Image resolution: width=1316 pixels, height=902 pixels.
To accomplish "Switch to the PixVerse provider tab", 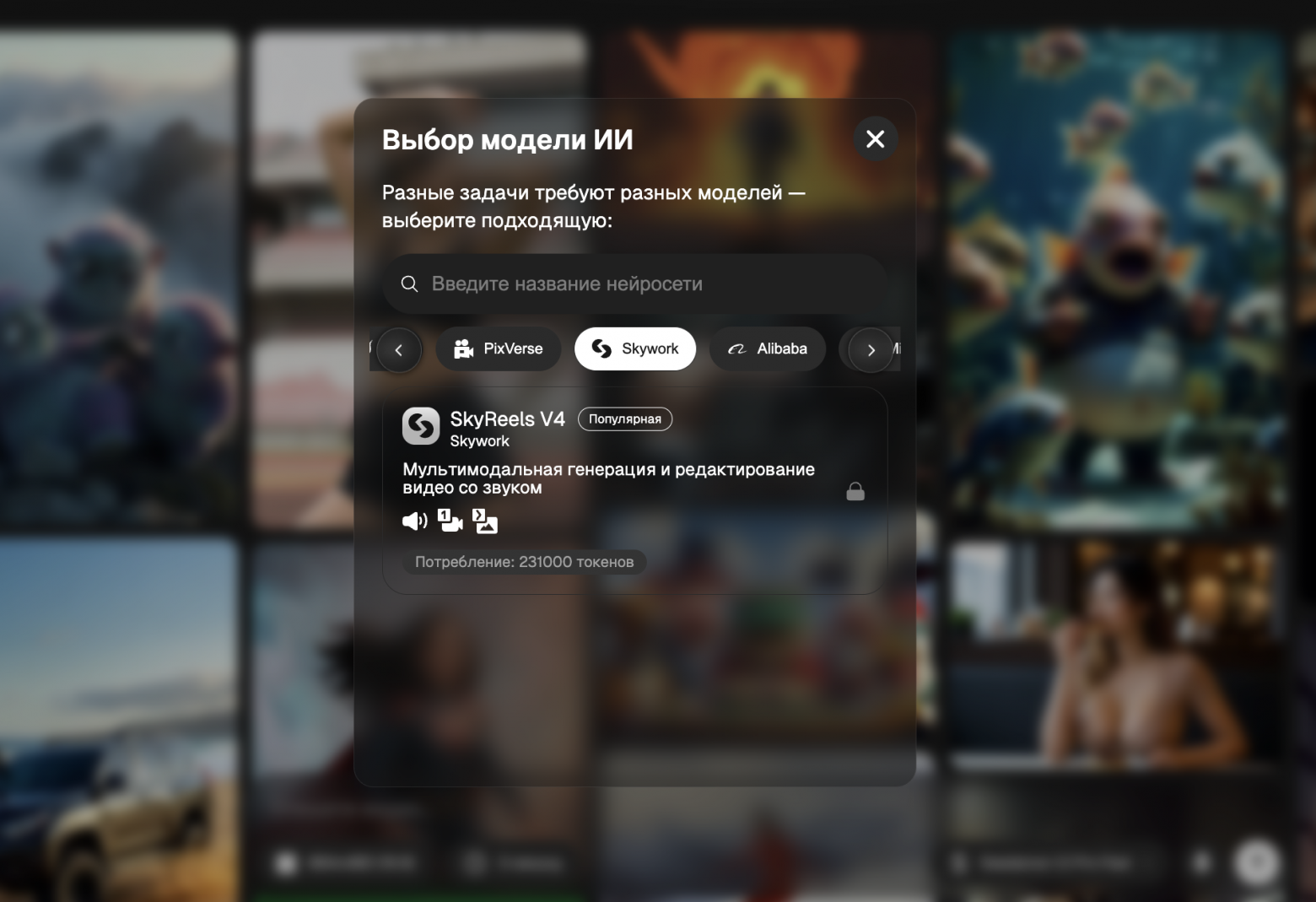I will point(499,348).
